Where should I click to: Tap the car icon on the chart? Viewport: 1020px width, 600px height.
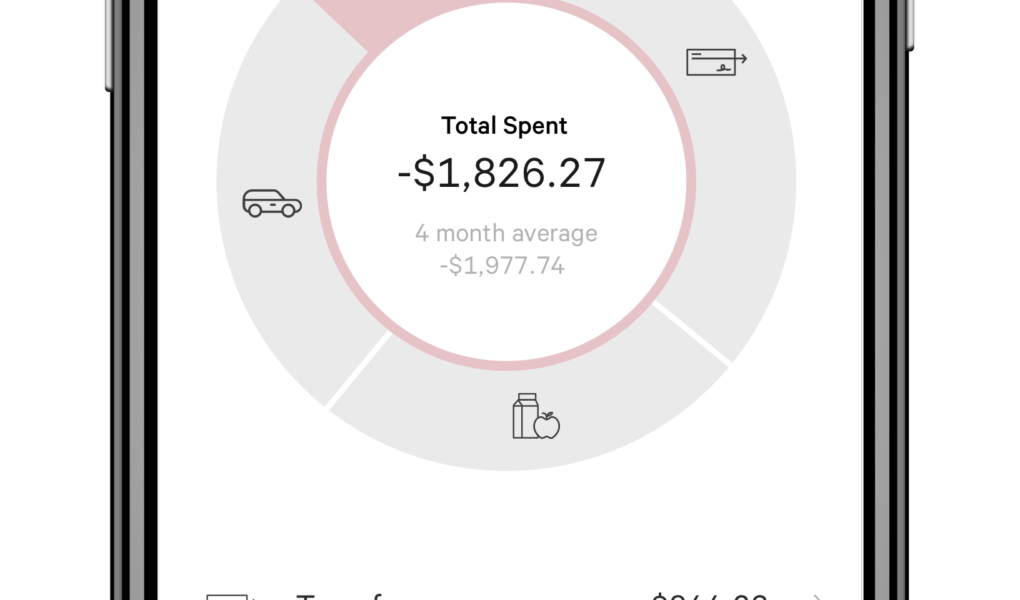point(272,203)
